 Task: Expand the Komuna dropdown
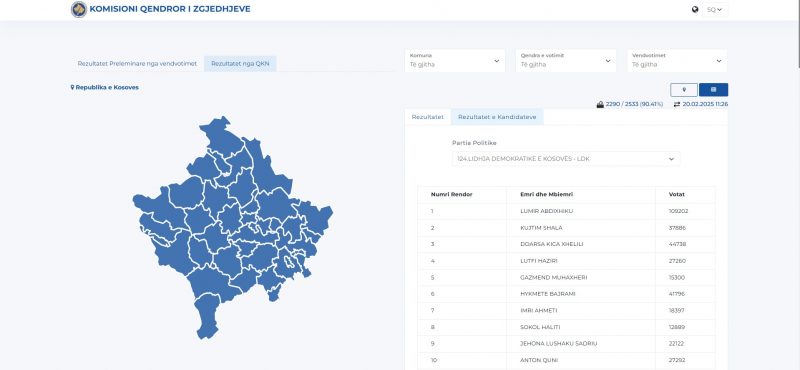[455, 61]
